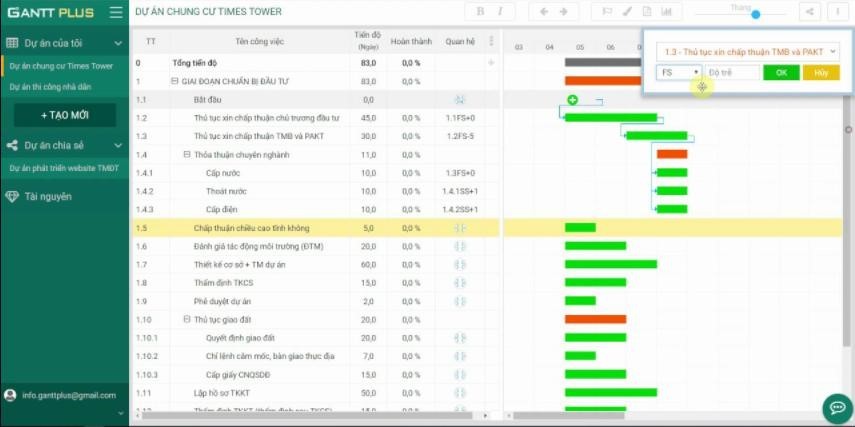Click the user avatar beside info.ganttplus@gmail.com
Viewport: 855px width, 427px height.
(x=9, y=395)
